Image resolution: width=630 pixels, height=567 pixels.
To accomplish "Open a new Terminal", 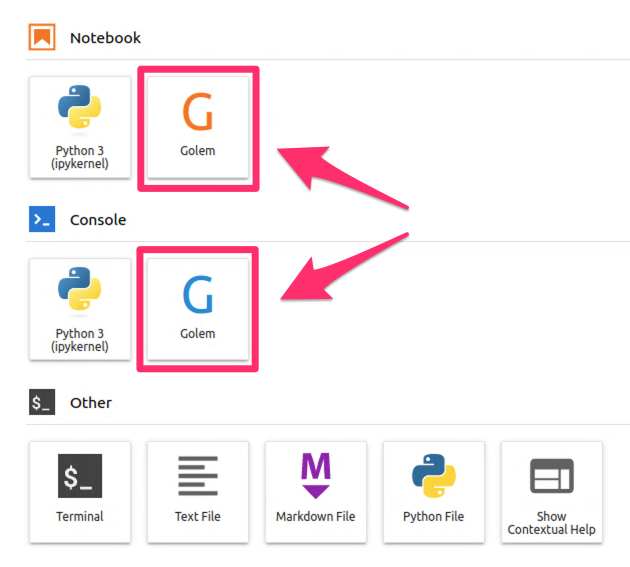I will pyautogui.click(x=80, y=492).
